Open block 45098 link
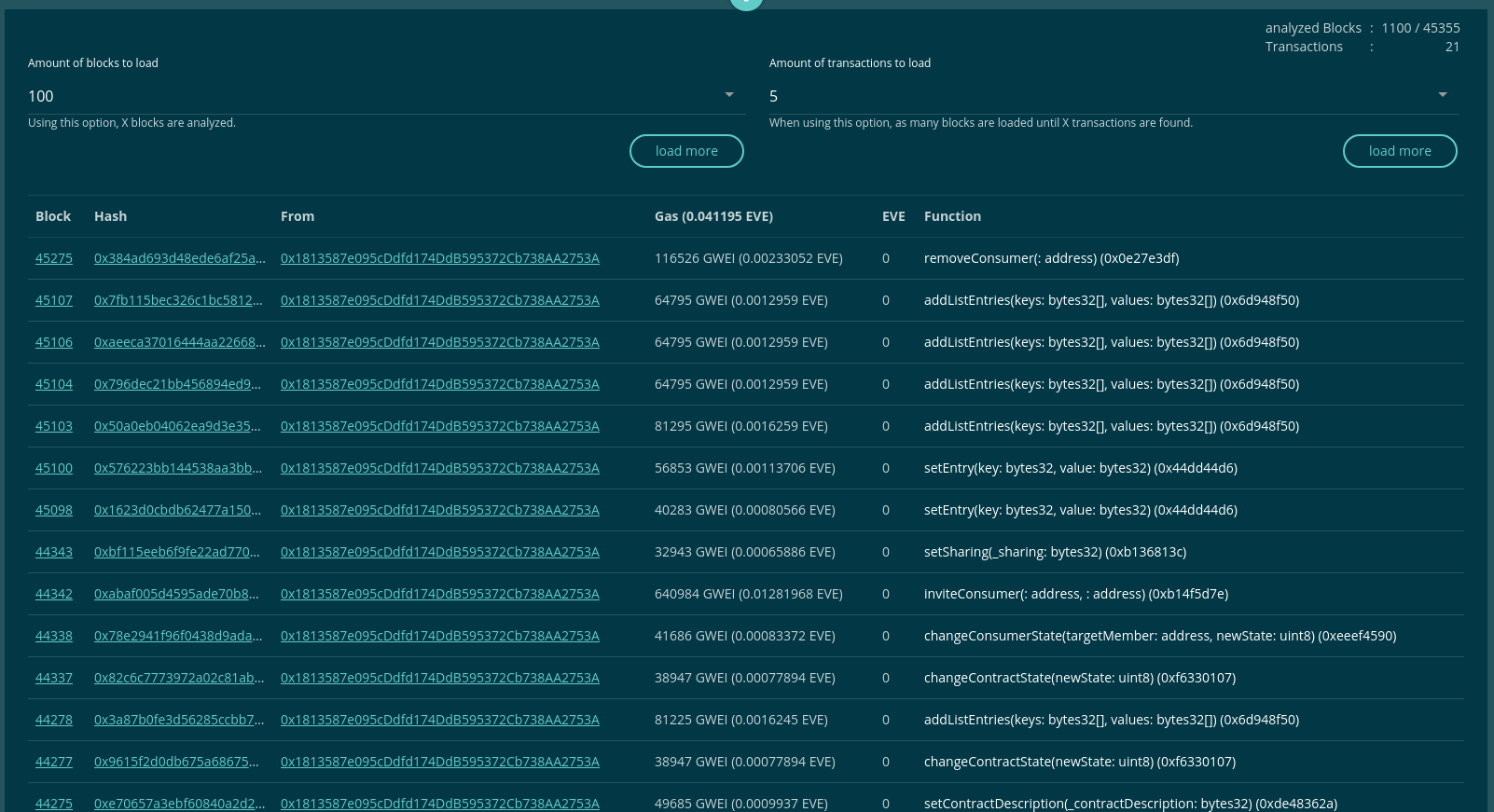Screen dimensions: 1494x812 tap(54, 510)
